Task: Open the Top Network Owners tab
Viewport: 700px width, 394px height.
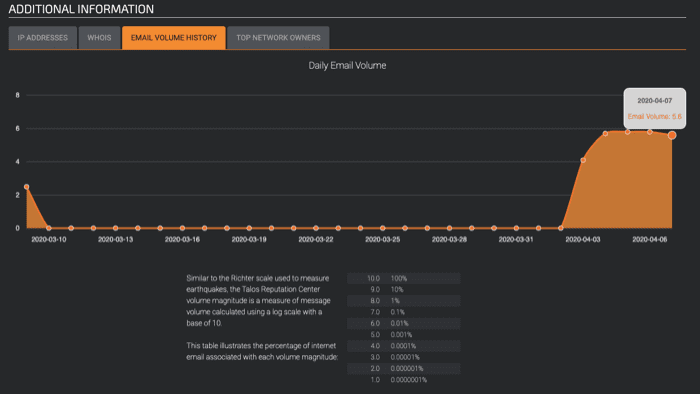Action: pyautogui.click(x=278, y=38)
